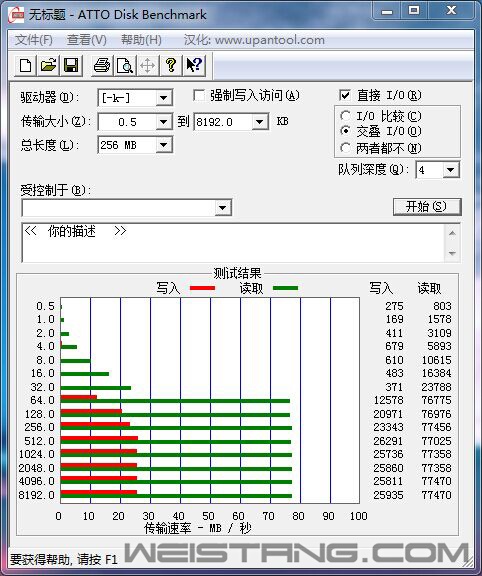The image size is (482, 576).
Task: Click the description box scrollbar down arrow
Action: (452, 253)
